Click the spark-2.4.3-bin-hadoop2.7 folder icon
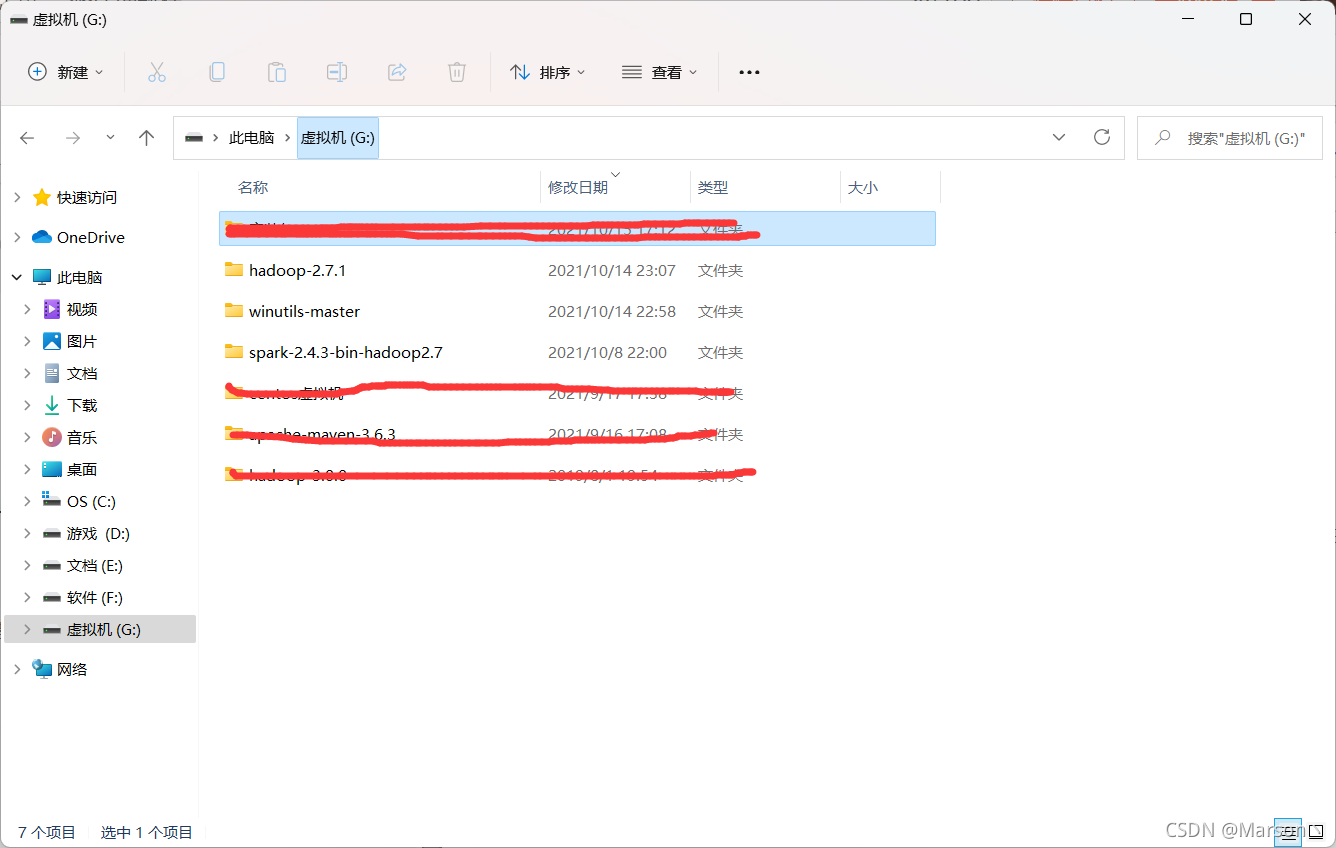 coord(234,352)
